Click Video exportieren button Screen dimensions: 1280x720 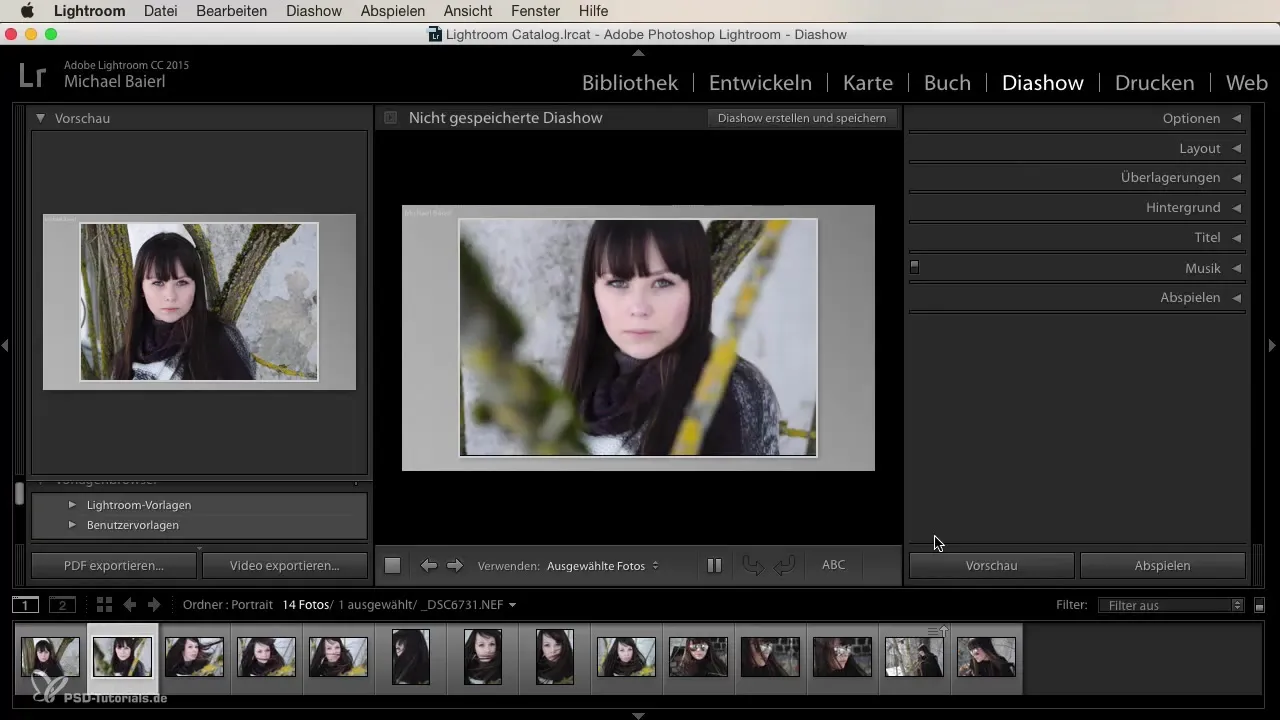click(285, 566)
